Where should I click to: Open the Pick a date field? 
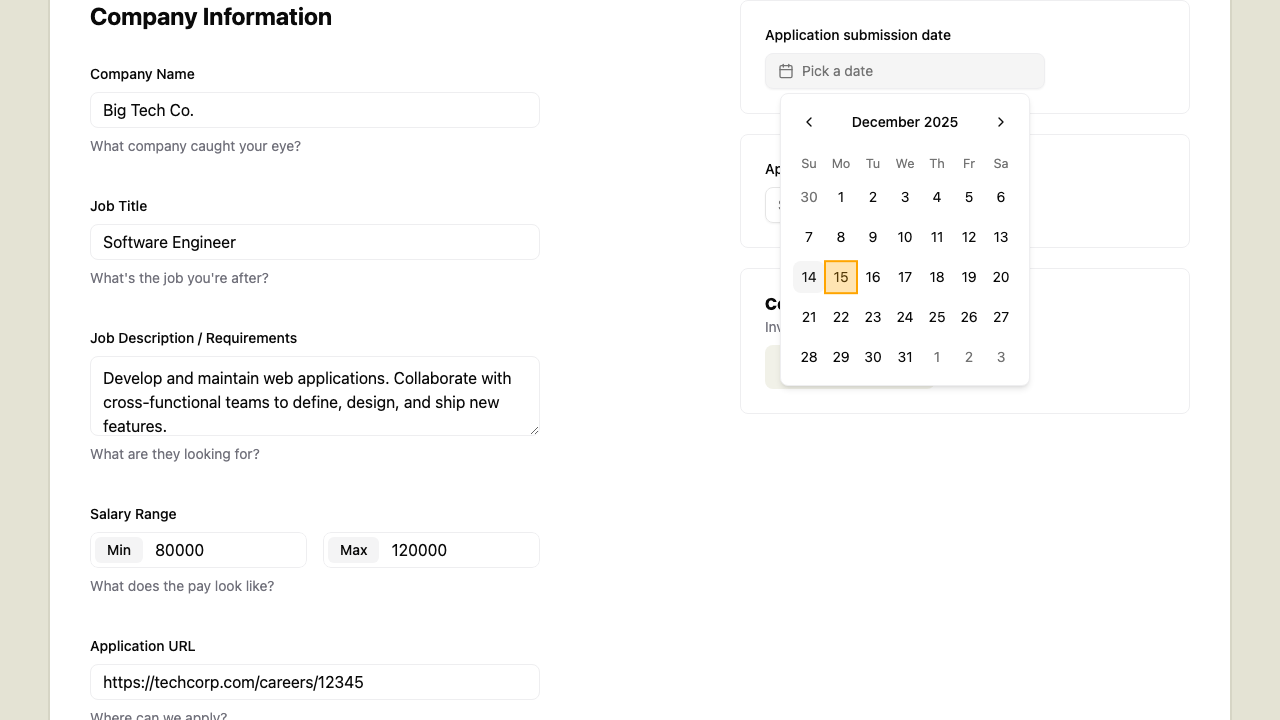point(904,71)
